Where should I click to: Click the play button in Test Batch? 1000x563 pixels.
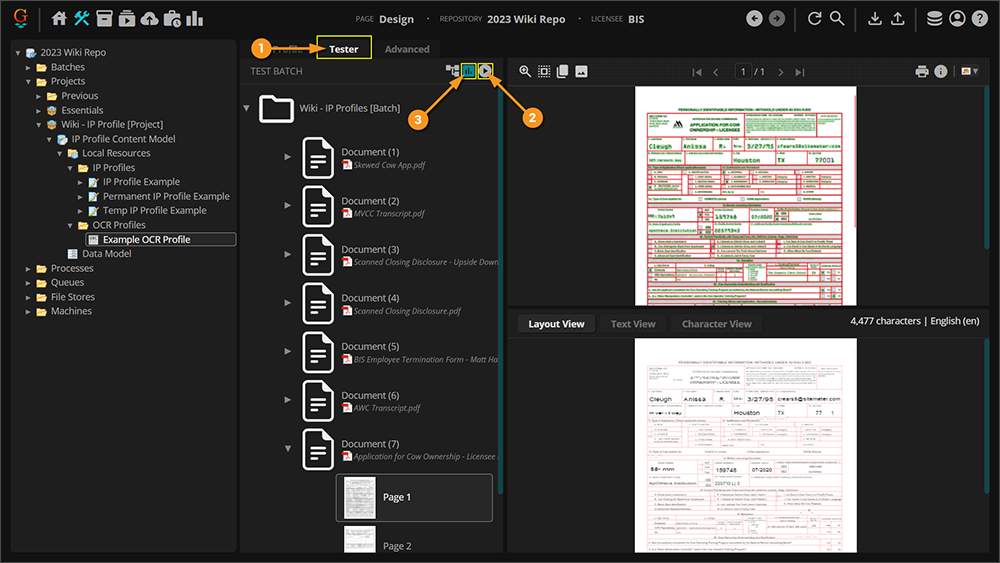pyautogui.click(x=485, y=71)
